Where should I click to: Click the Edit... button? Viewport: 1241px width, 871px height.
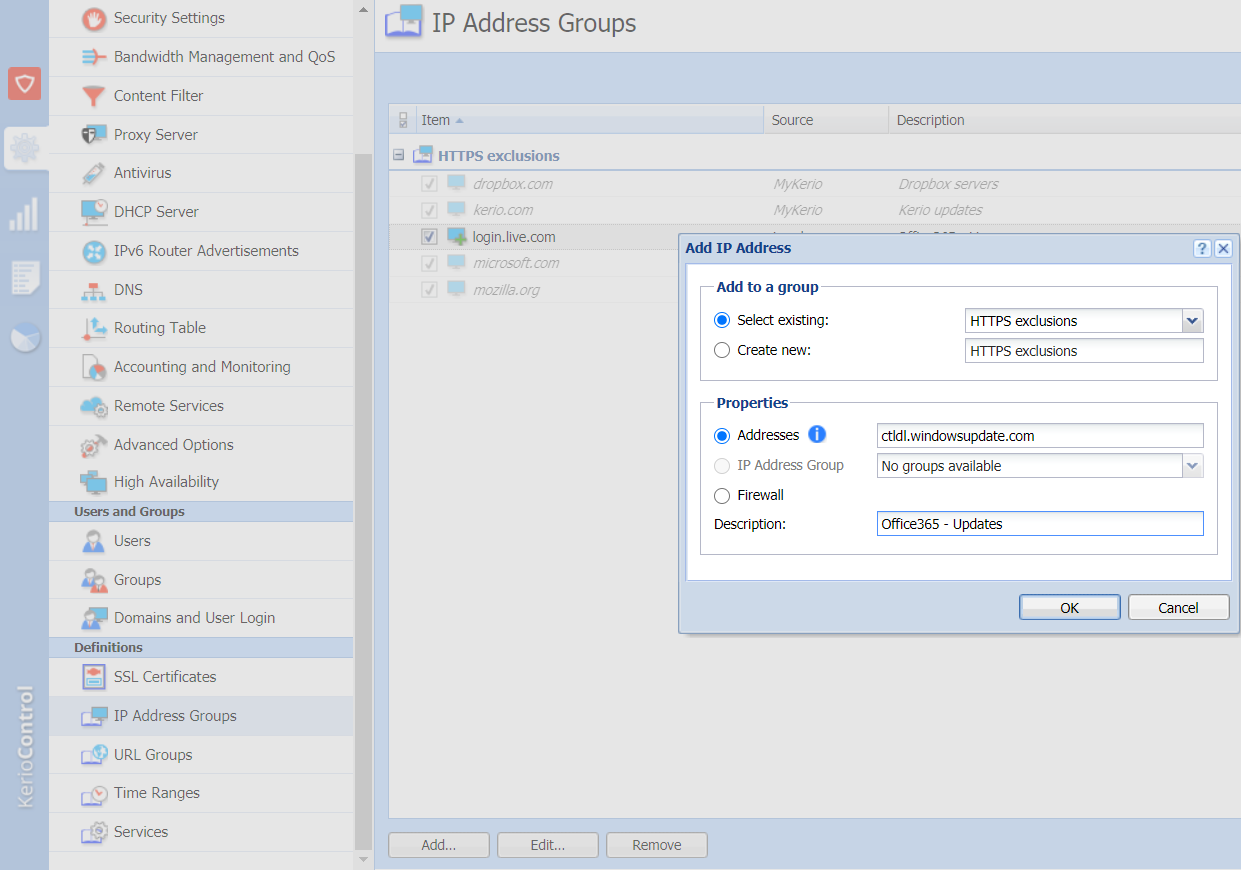548,845
